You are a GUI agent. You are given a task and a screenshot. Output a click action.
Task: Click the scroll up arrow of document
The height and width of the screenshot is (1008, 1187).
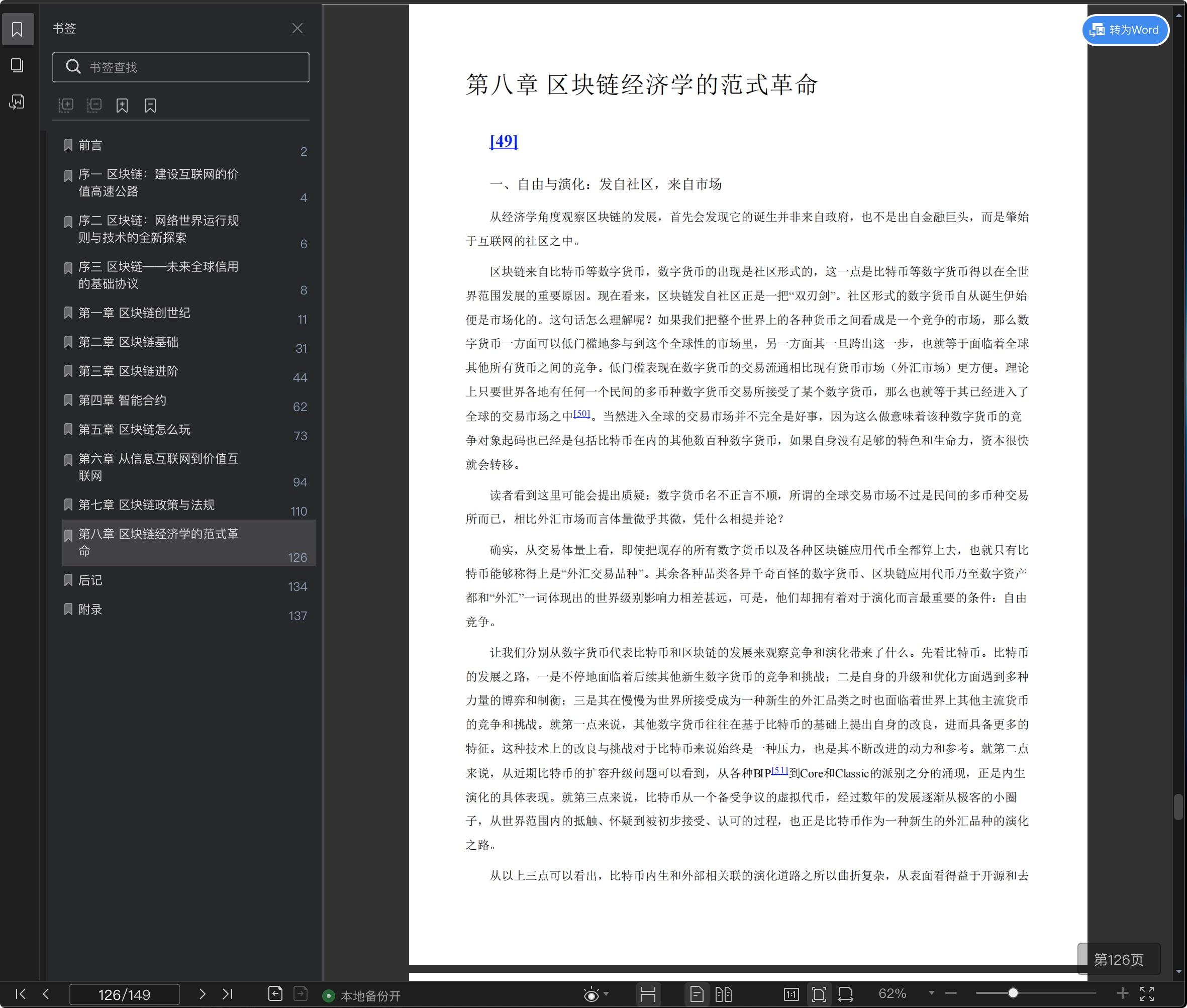point(1178,16)
